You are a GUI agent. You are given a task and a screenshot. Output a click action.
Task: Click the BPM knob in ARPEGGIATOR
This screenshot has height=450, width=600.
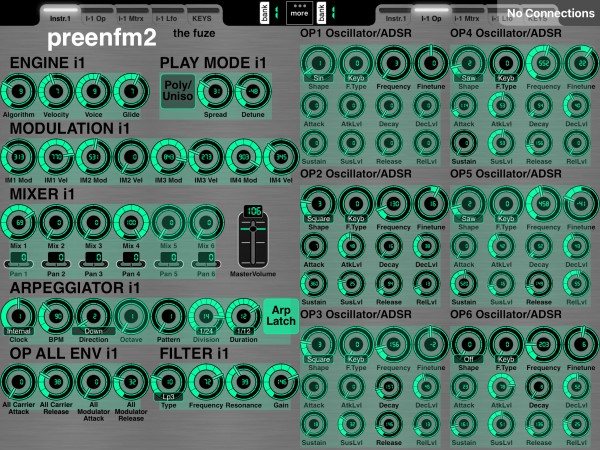(x=56, y=316)
